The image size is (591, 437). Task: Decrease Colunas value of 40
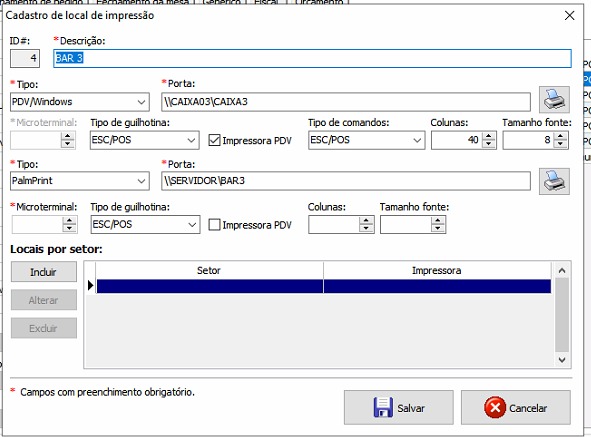tap(488, 144)
